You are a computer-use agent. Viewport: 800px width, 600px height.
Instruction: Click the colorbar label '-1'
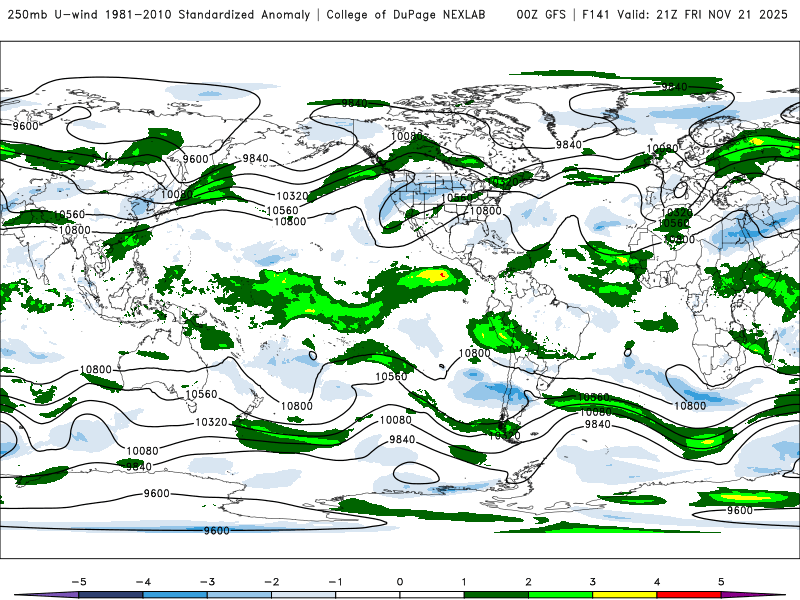[x=335, y=582]
